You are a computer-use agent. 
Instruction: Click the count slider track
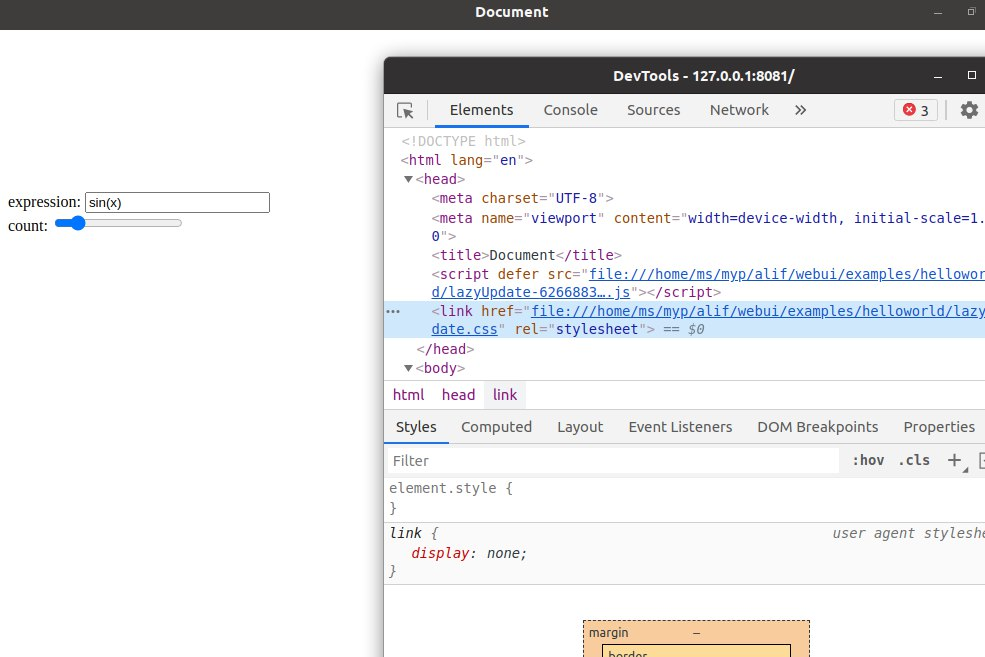coord(118,223)
